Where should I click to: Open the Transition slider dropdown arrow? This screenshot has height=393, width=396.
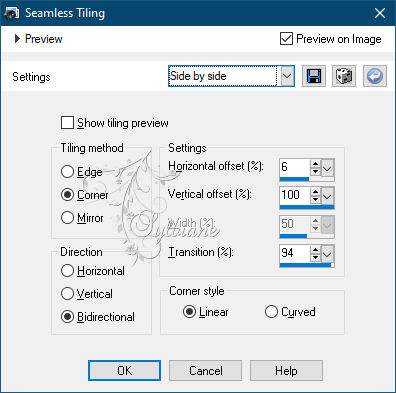click(327, 254)
